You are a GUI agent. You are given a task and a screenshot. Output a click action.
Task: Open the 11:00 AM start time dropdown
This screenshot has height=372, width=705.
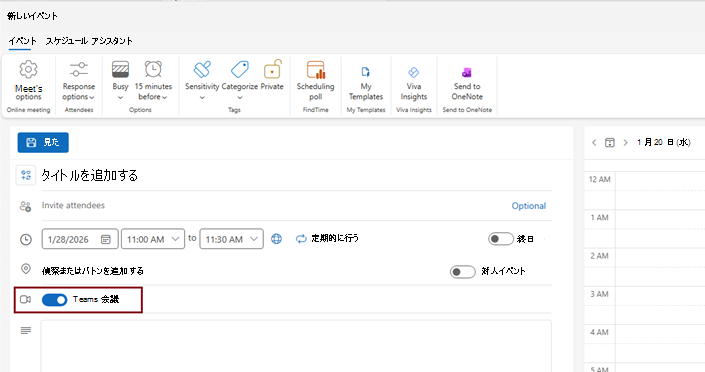[153, 239]
